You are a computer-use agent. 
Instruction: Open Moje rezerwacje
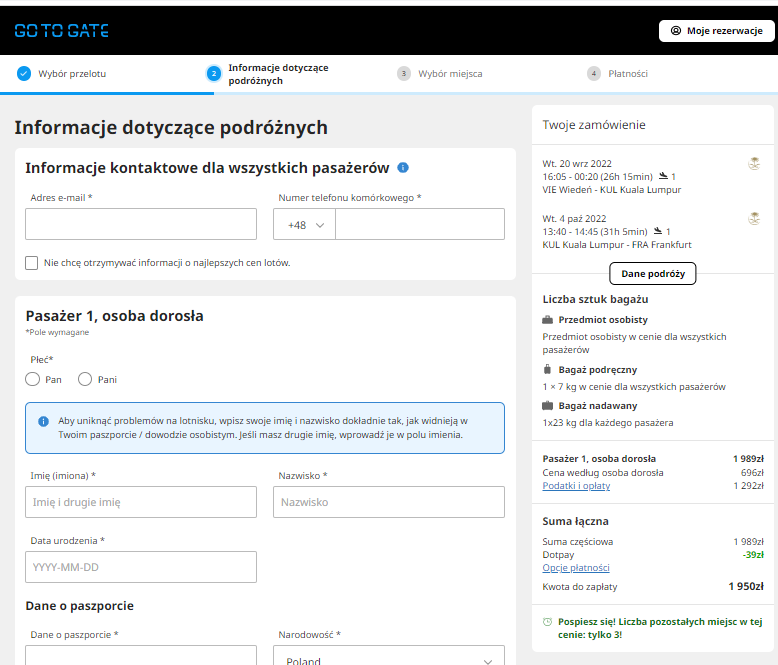click(x=716, y=31)
